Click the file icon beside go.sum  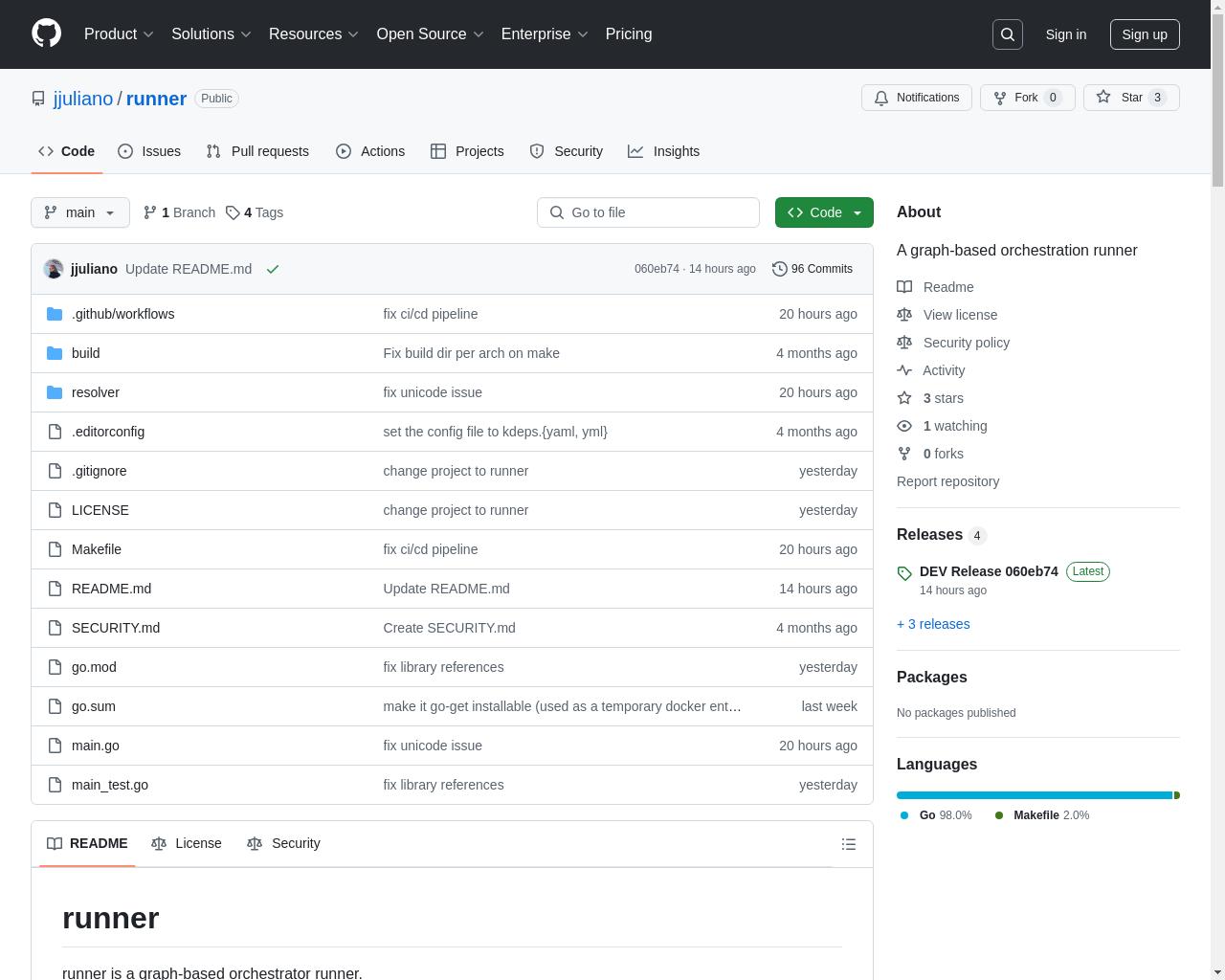55,706
